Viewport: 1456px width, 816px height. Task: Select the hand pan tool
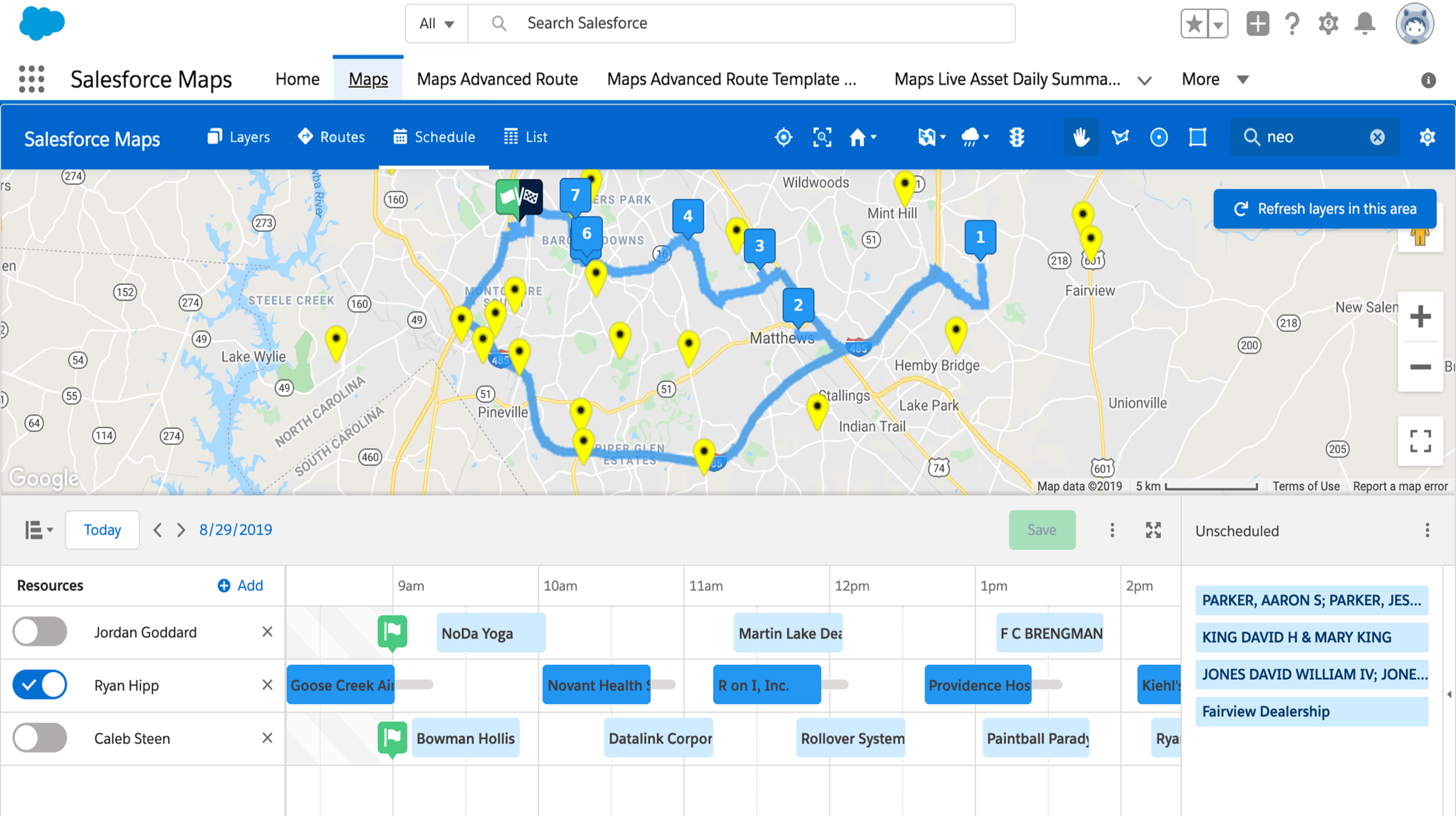point(1081,137)
